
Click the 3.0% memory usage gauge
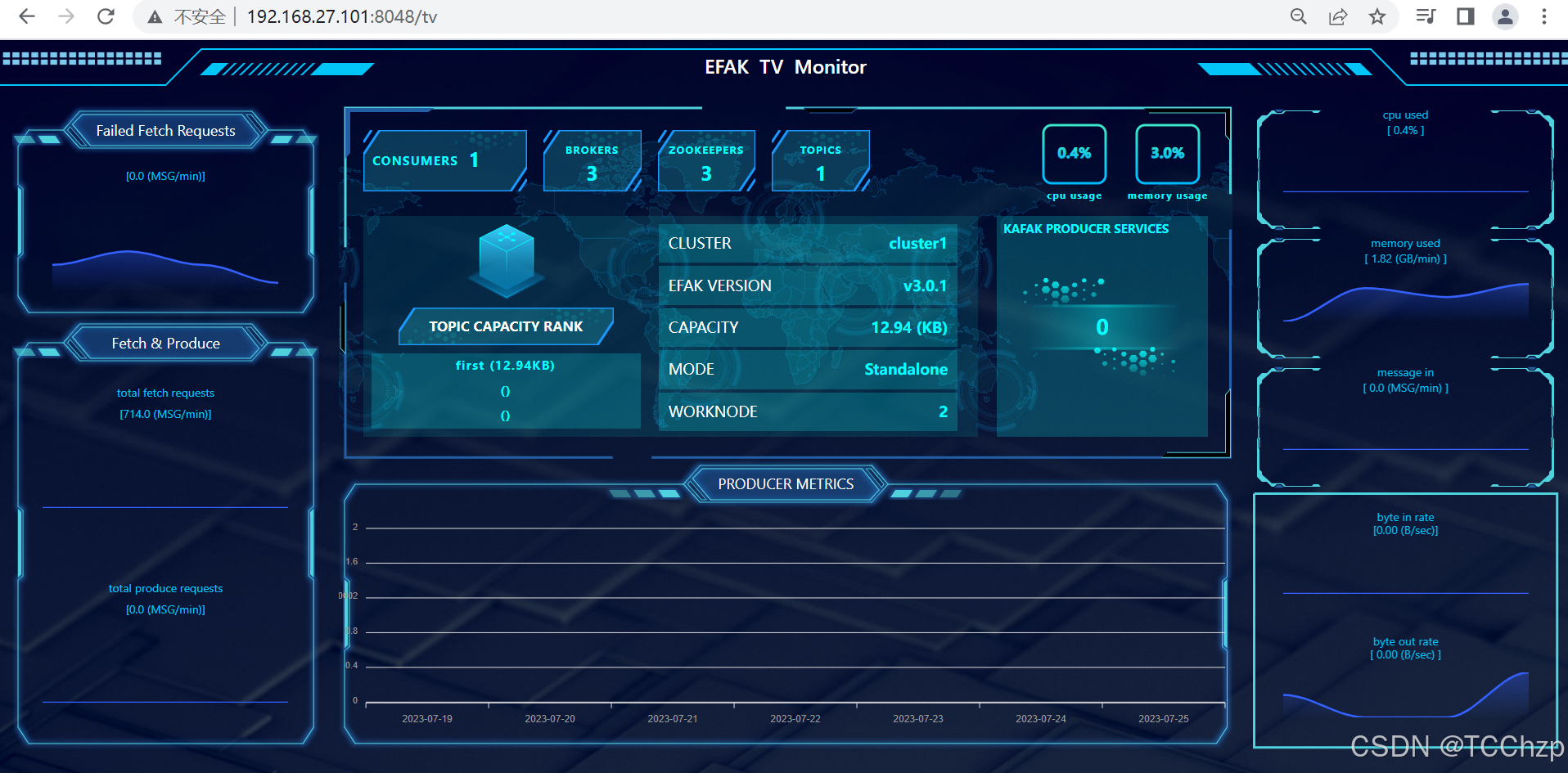click(x=1168, y=154)
